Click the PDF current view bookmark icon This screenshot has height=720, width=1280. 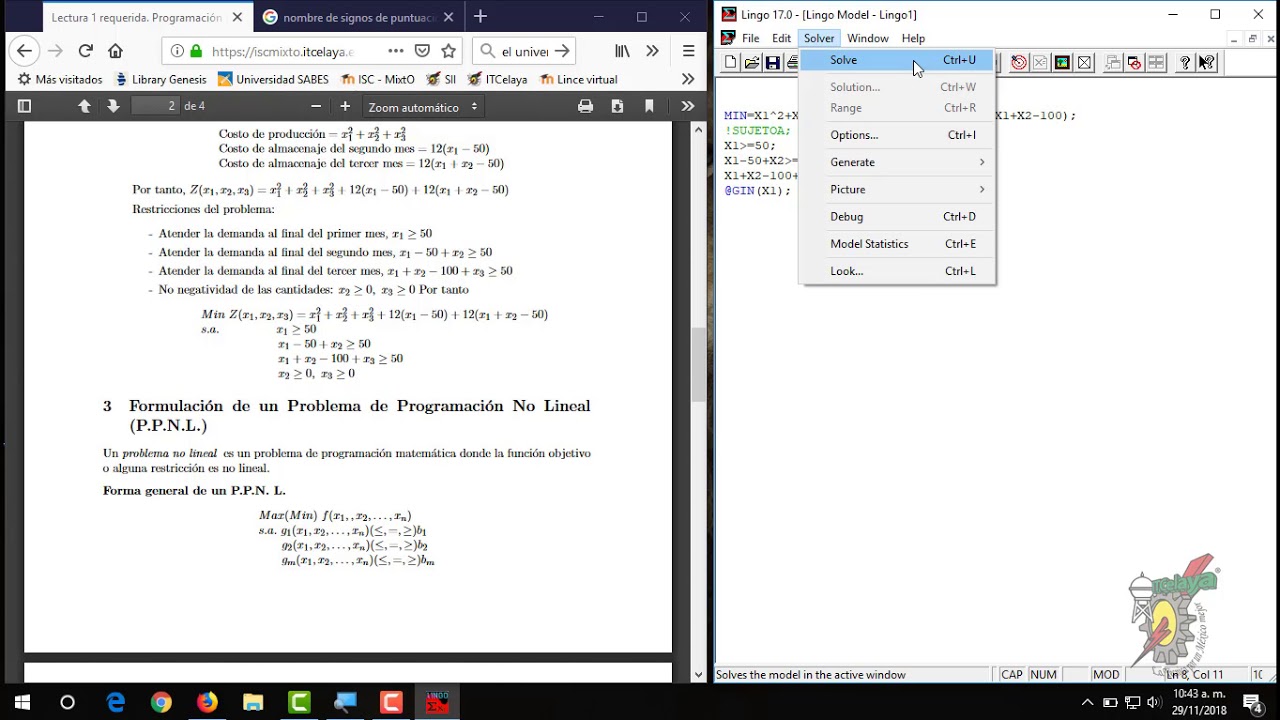coord(649,106)
